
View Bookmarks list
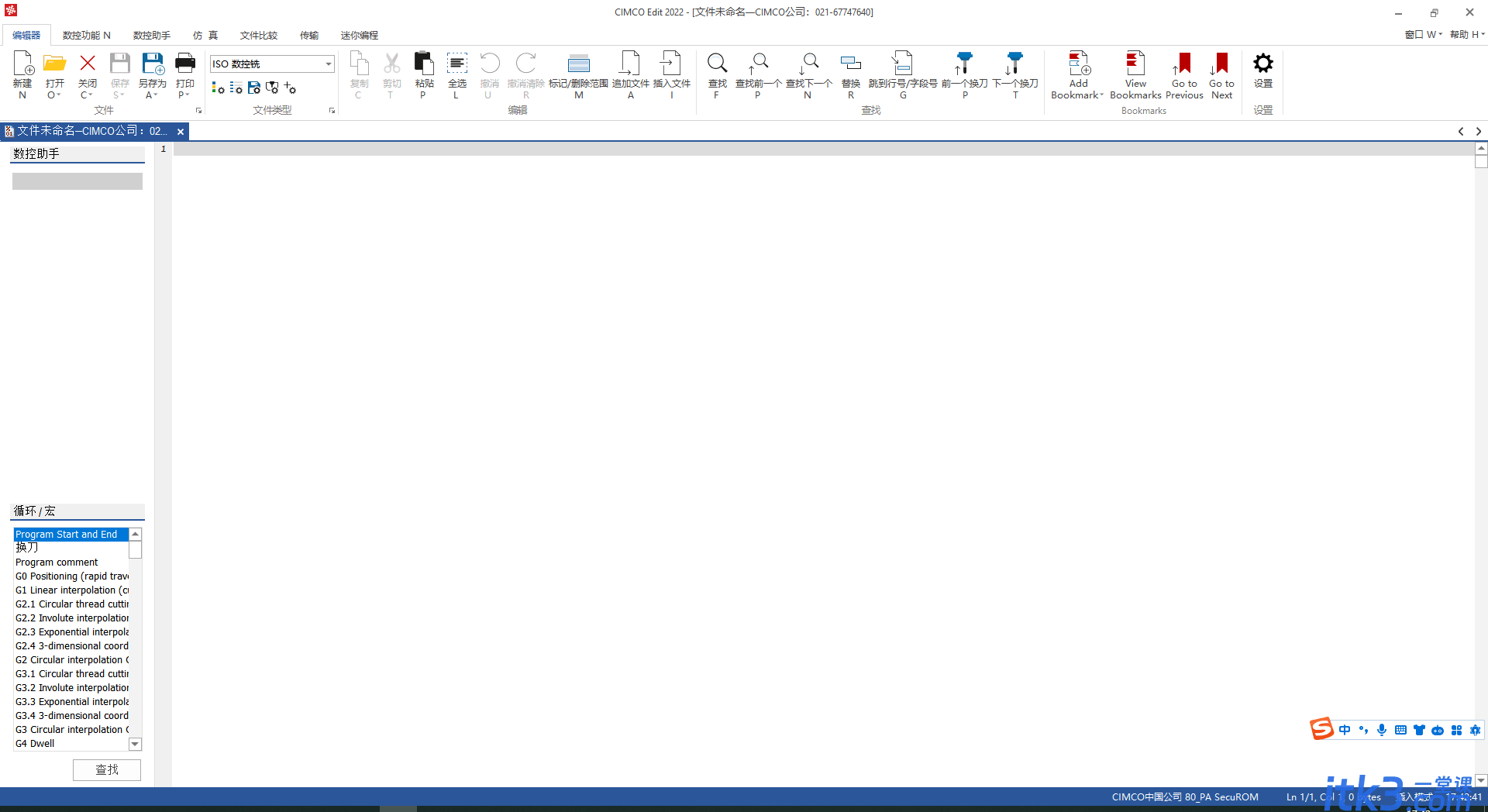point(1135,74)
